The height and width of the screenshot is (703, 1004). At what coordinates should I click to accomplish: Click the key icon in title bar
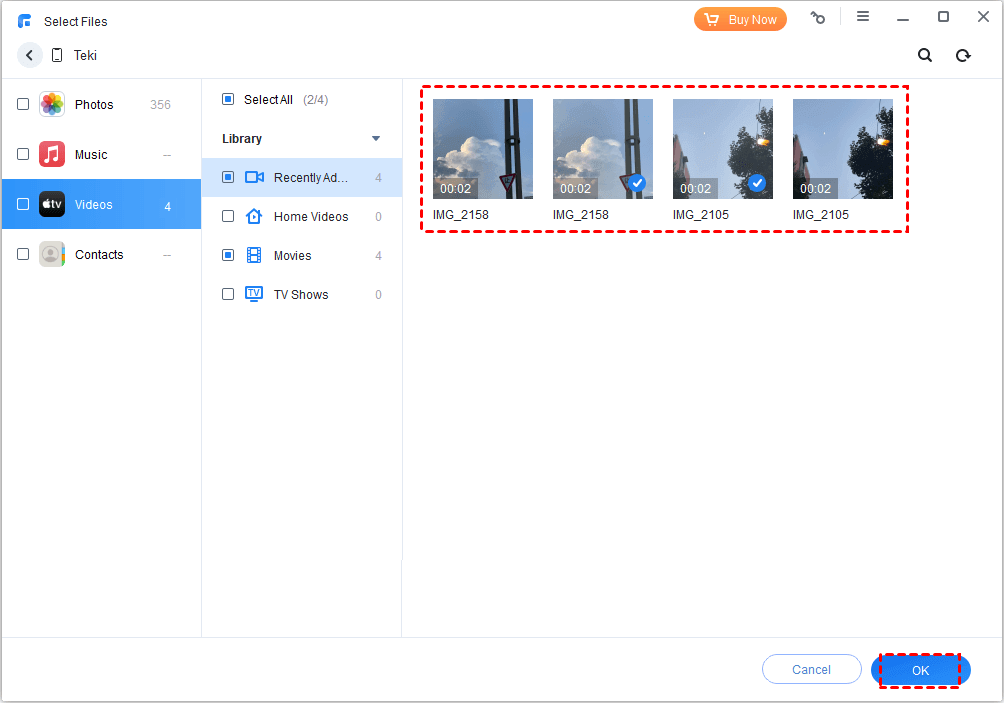click(x=818, y=18)
